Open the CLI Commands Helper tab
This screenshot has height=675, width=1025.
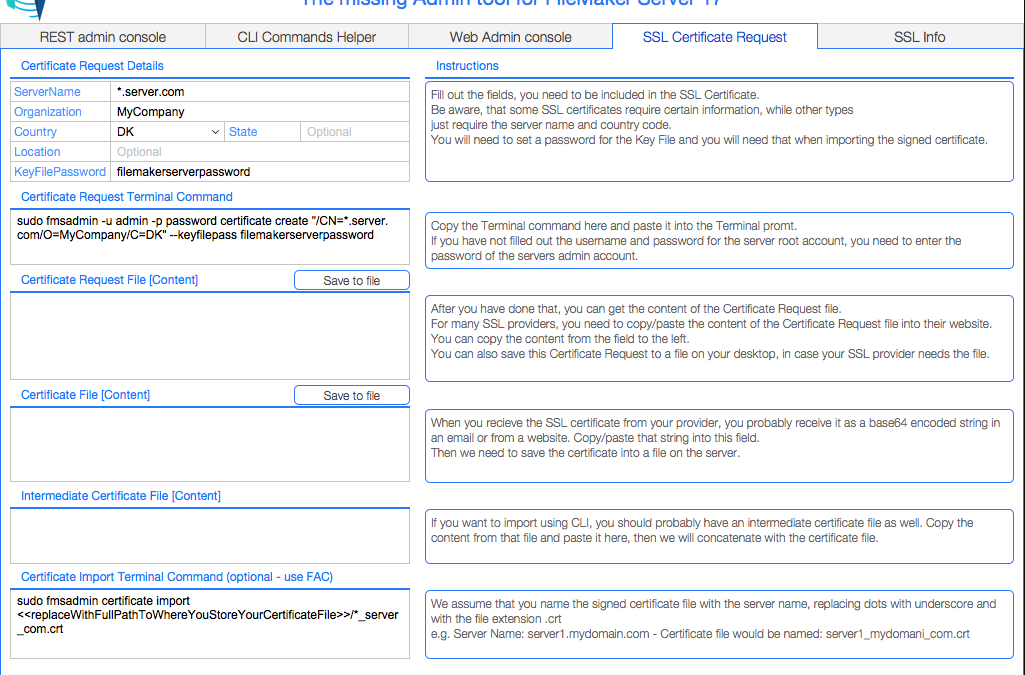coord(307,37)
